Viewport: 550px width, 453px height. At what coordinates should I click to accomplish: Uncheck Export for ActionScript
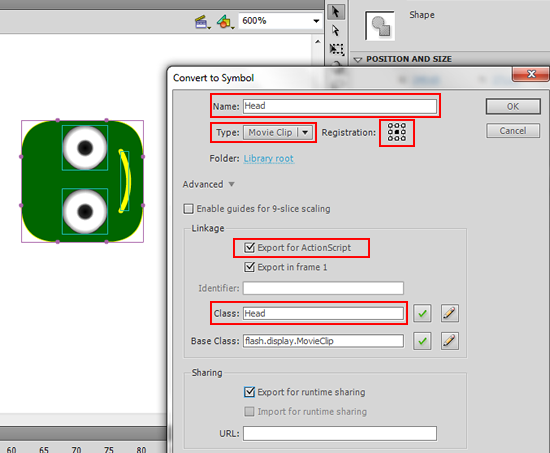click(249, 248)
